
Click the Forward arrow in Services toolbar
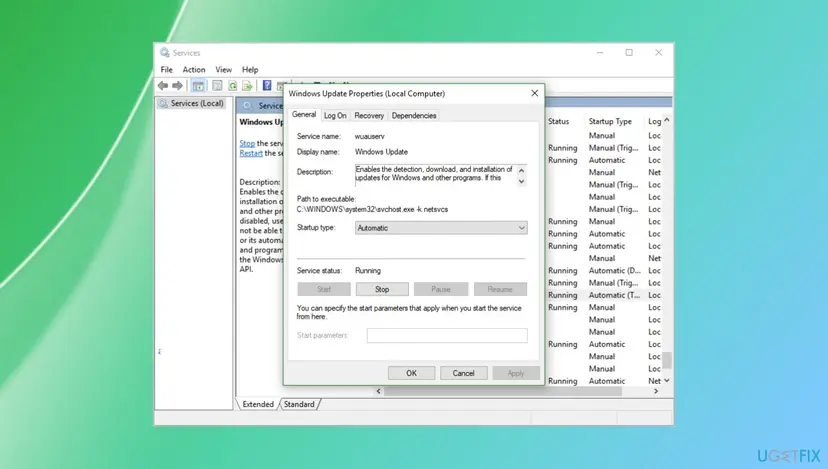coord(177,86)
